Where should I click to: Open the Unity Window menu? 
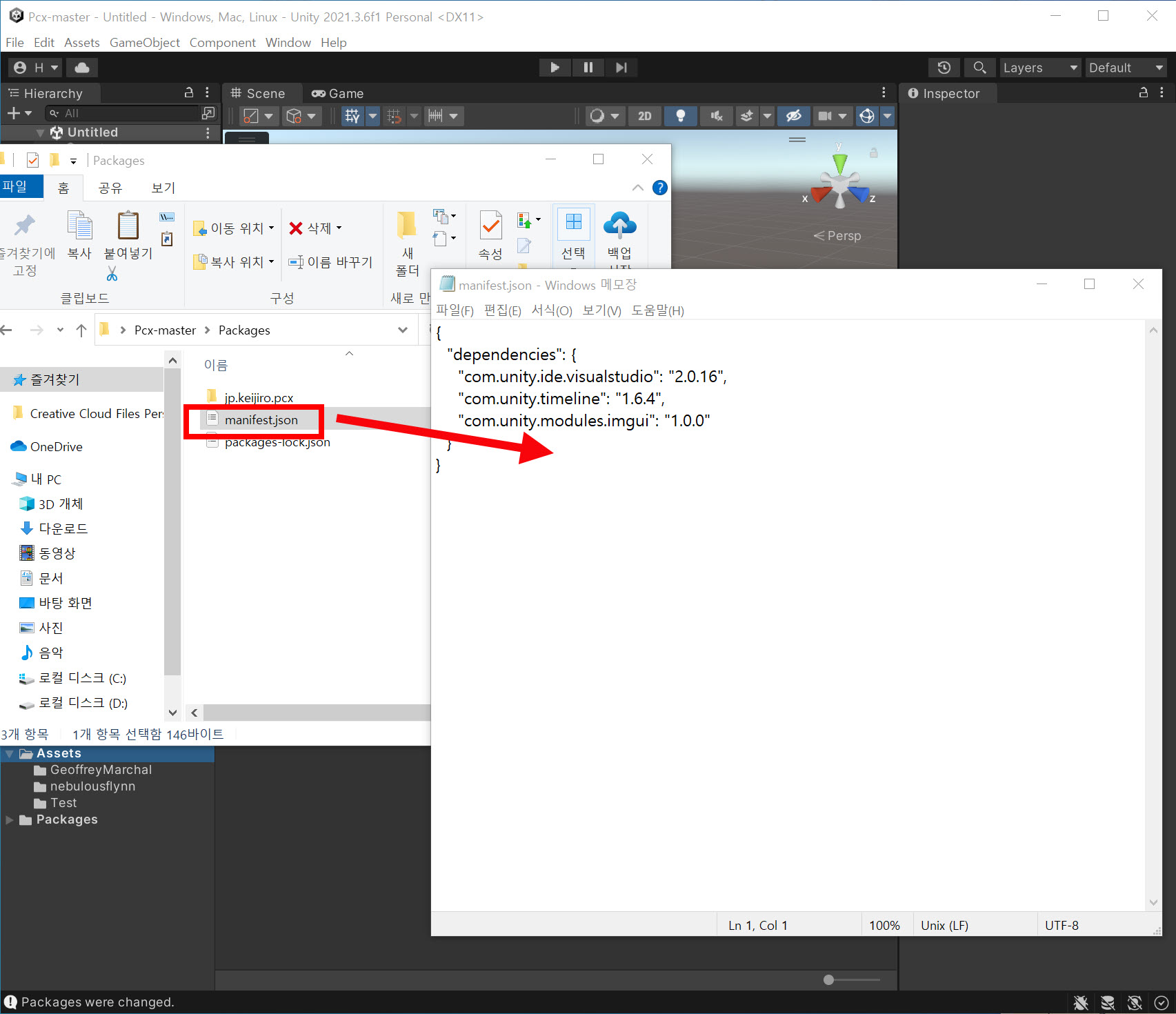[x=288, y=43]
